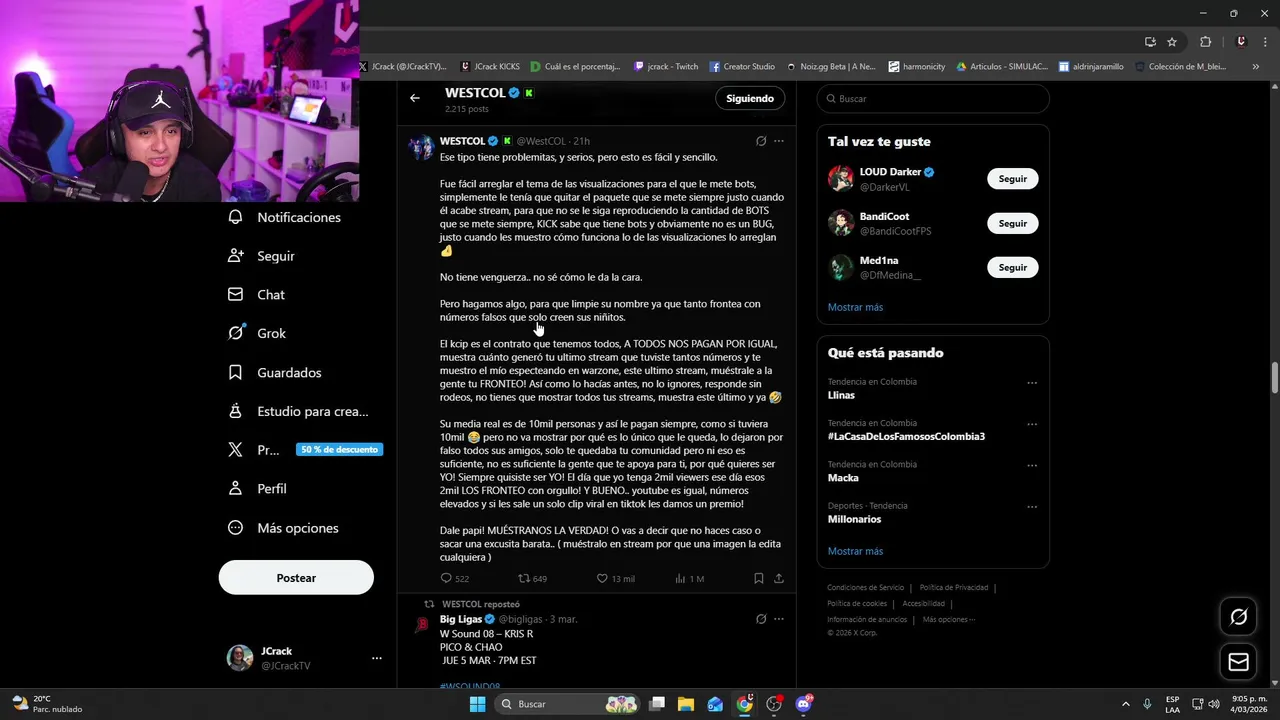
Task: Click the Siguiendo button for WESTCOL
Action: click(x=750, y=98)
